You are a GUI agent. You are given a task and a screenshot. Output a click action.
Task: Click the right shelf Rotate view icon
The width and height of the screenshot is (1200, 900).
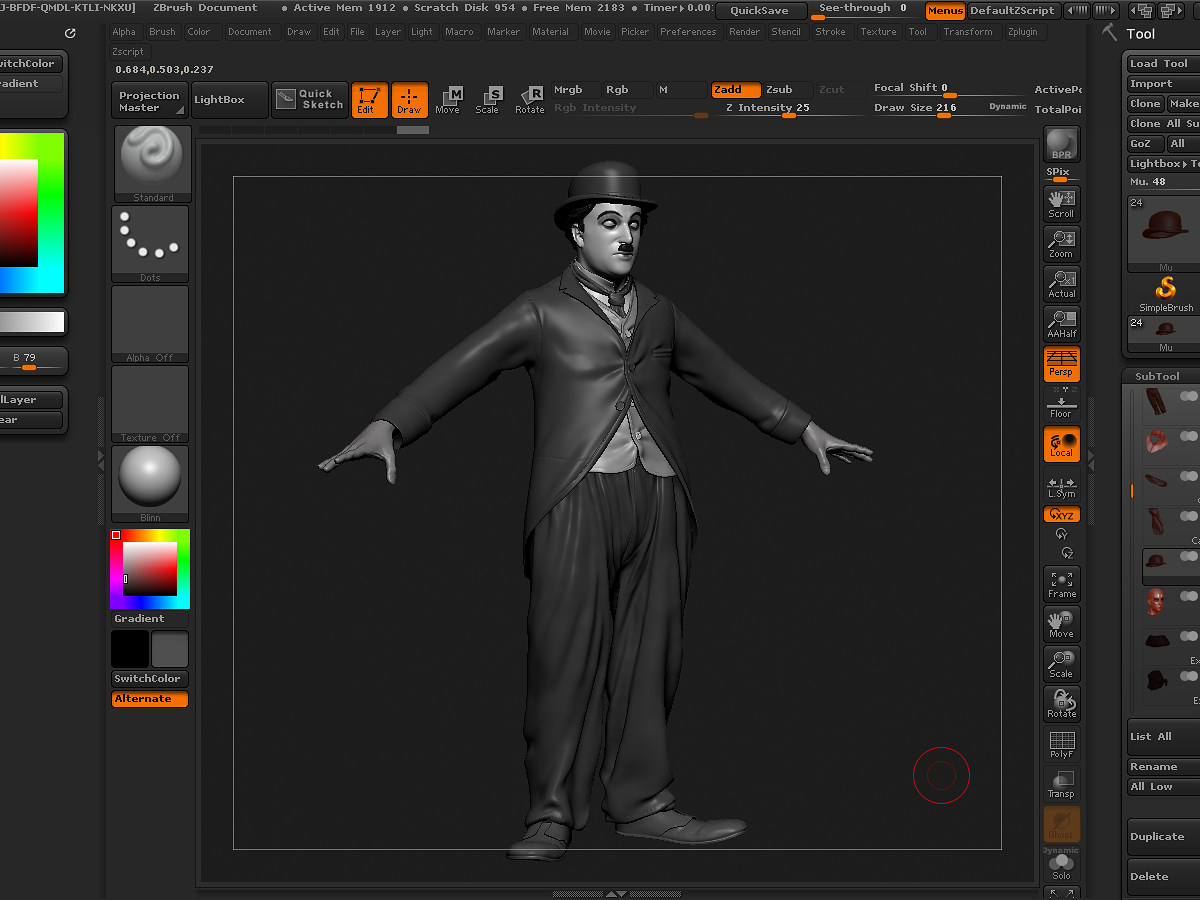[x=1061, y=704]
